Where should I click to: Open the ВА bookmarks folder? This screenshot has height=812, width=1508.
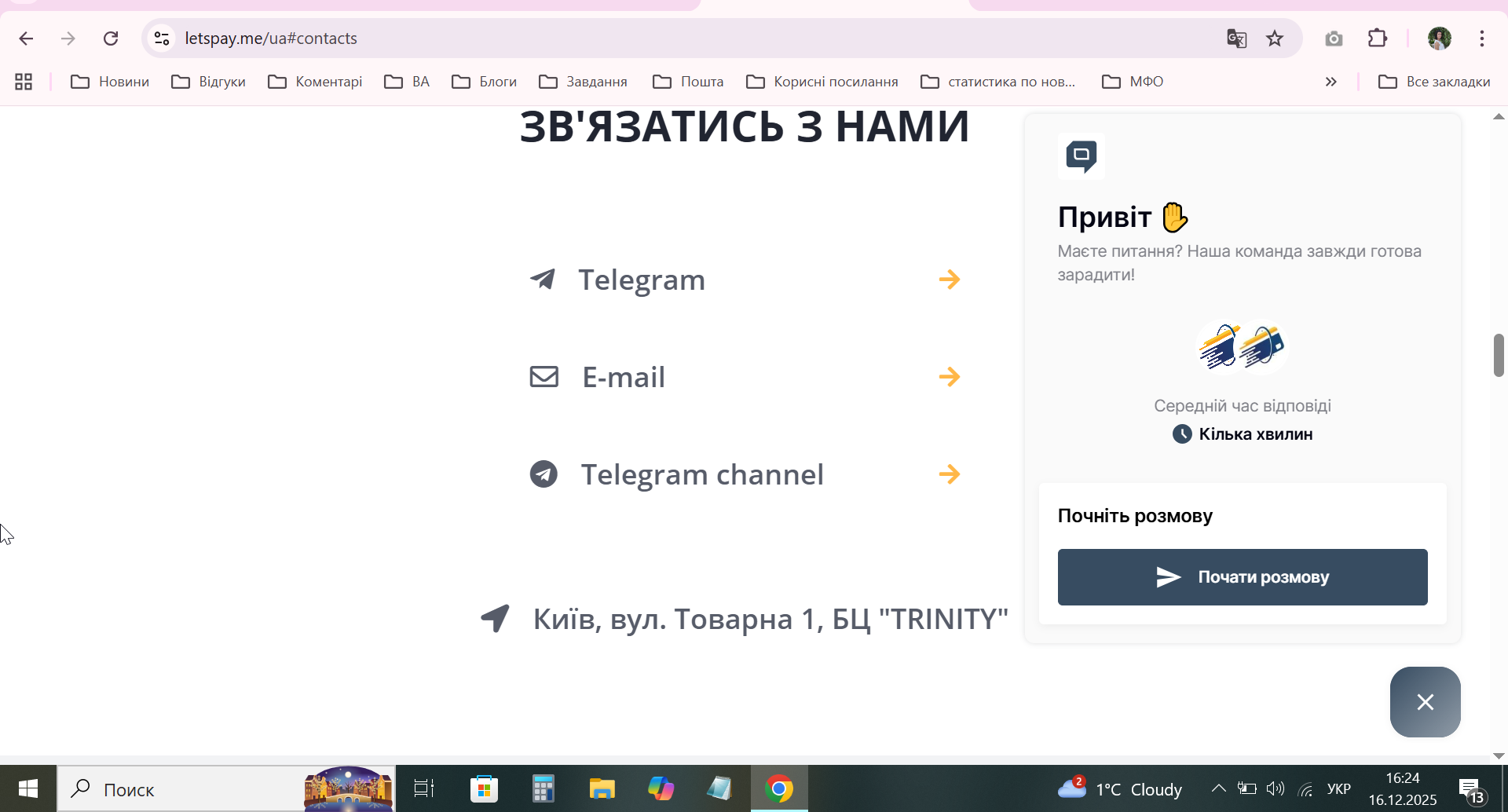click(x=407, y=82)
